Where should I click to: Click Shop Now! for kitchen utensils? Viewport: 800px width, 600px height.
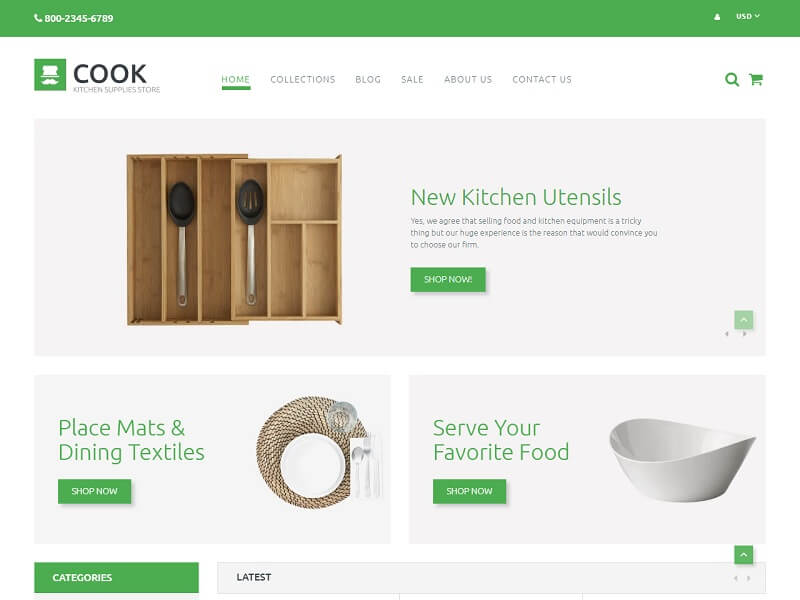tap(448, 280)
